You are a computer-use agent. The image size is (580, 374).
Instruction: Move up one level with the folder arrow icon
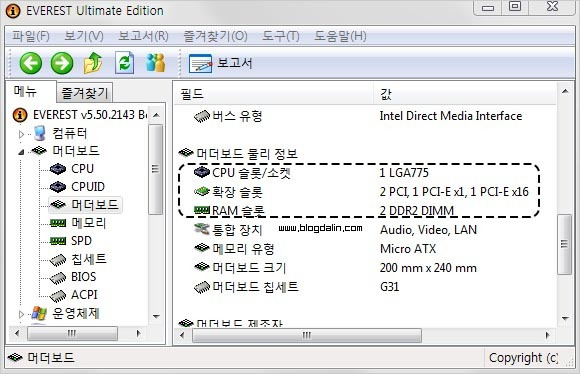[93, 63]
